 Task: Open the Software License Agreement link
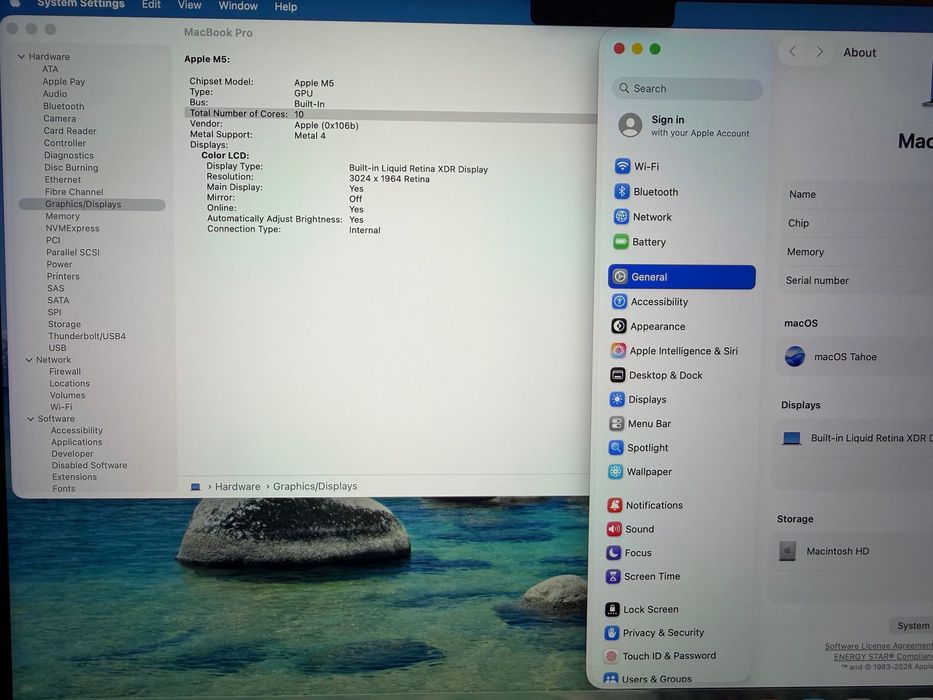pos(878,646)
